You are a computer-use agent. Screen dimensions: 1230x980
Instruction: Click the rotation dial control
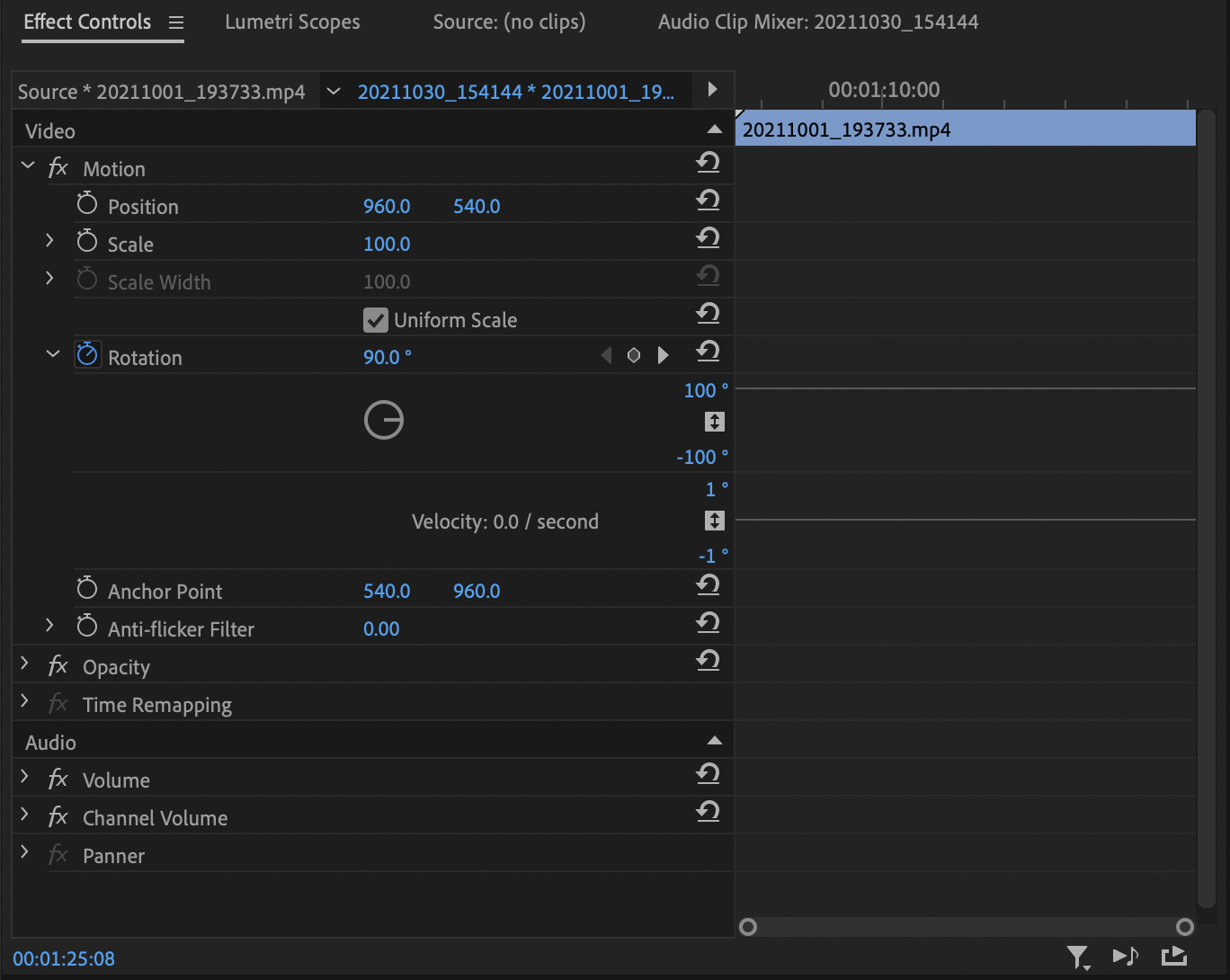click(x=384, y=420)
